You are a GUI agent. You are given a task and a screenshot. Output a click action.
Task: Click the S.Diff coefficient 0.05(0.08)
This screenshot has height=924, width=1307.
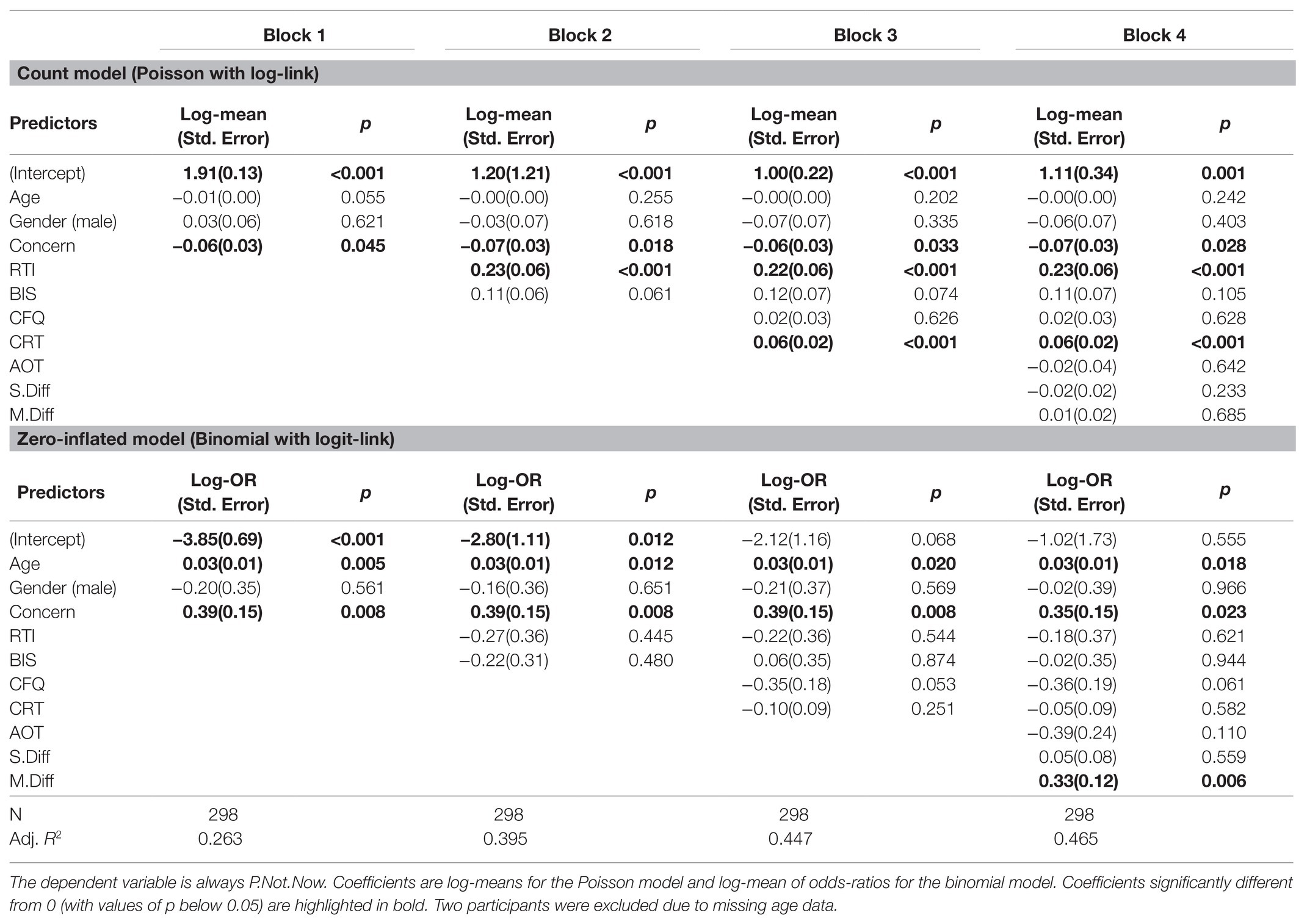pos(1077,757)
